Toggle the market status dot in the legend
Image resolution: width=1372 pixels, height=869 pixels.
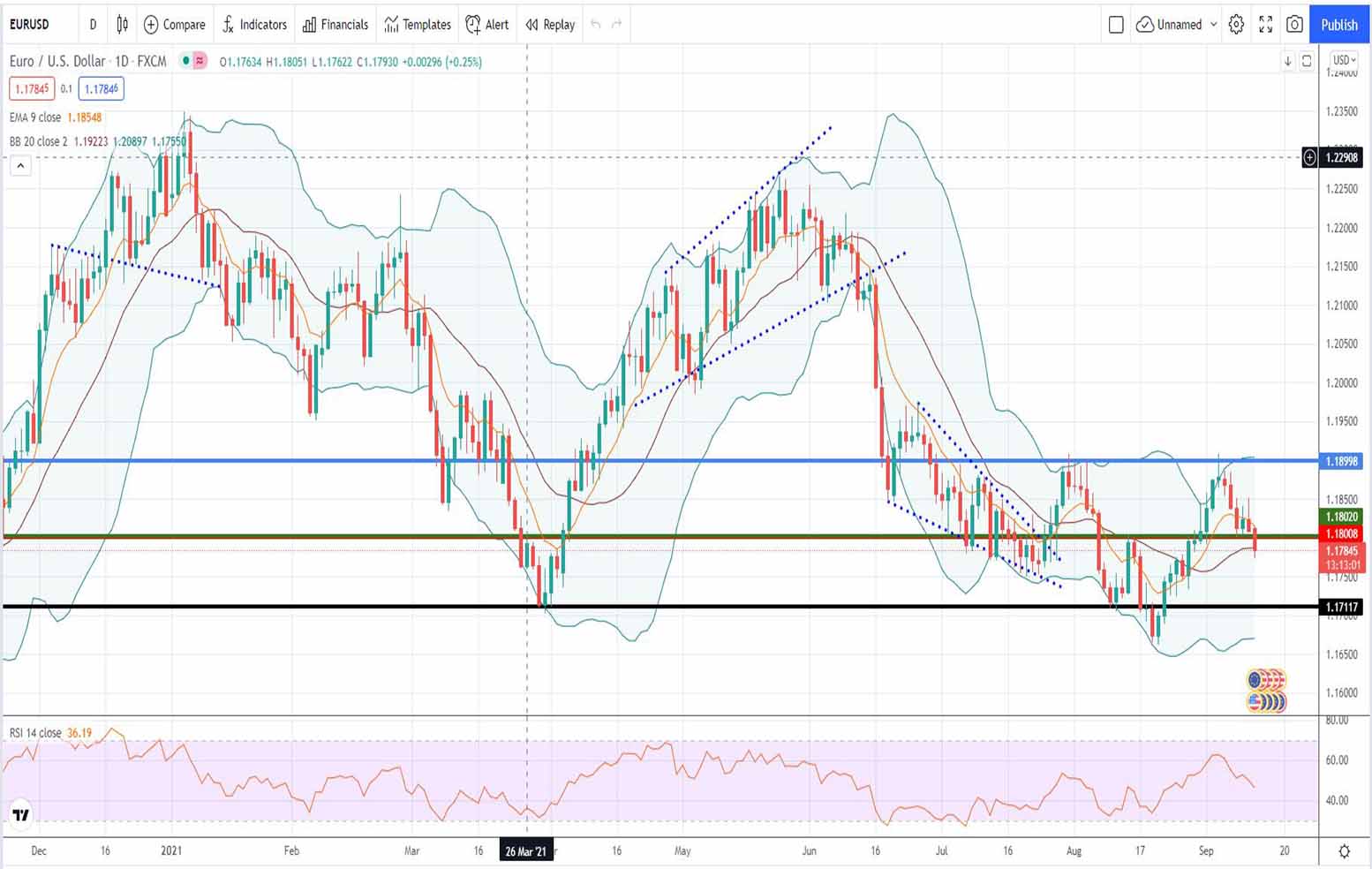(185, 62)
